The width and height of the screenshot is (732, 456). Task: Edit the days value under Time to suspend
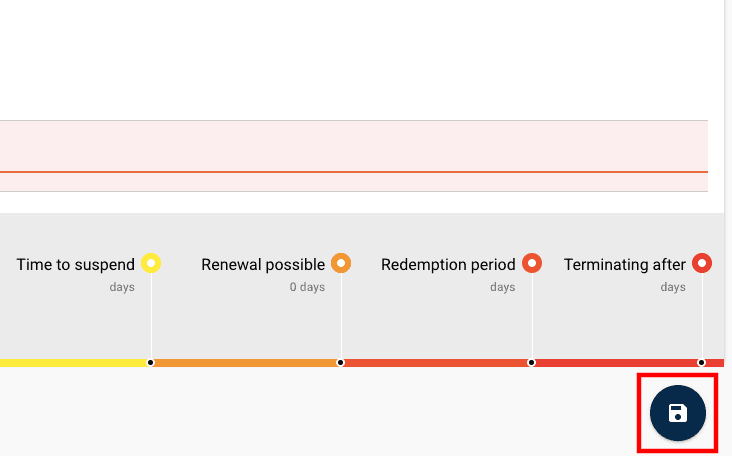pyautogui.click(x=122, y=287)
